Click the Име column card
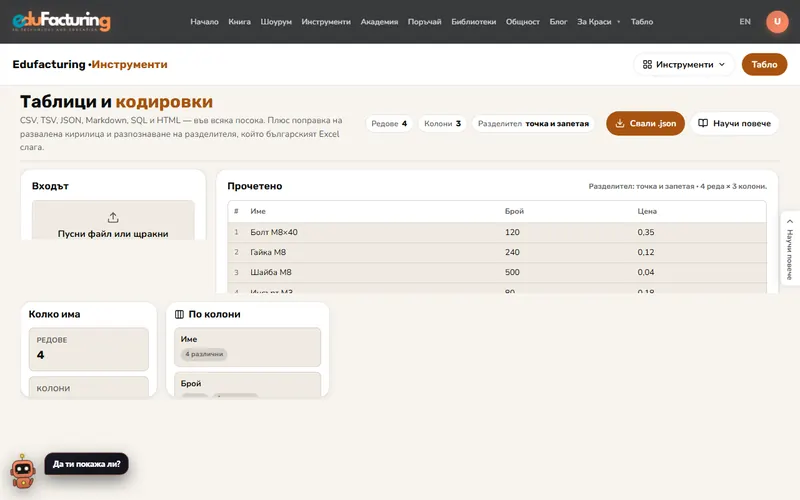This screenshot has height=500, width=800. tap(247, 347)
